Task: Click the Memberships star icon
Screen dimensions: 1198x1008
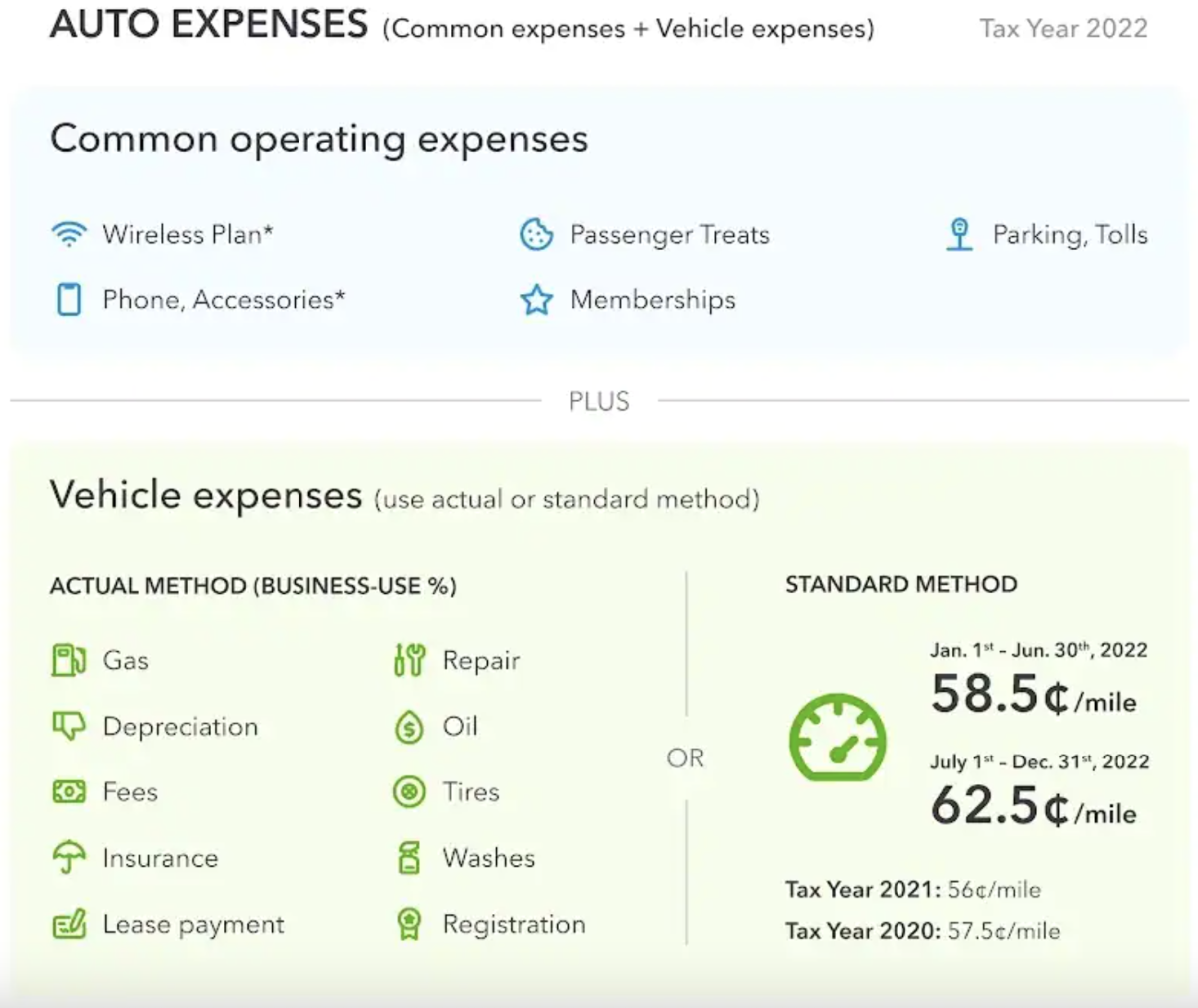Action: pyautogui.click(x=537, y=299)
